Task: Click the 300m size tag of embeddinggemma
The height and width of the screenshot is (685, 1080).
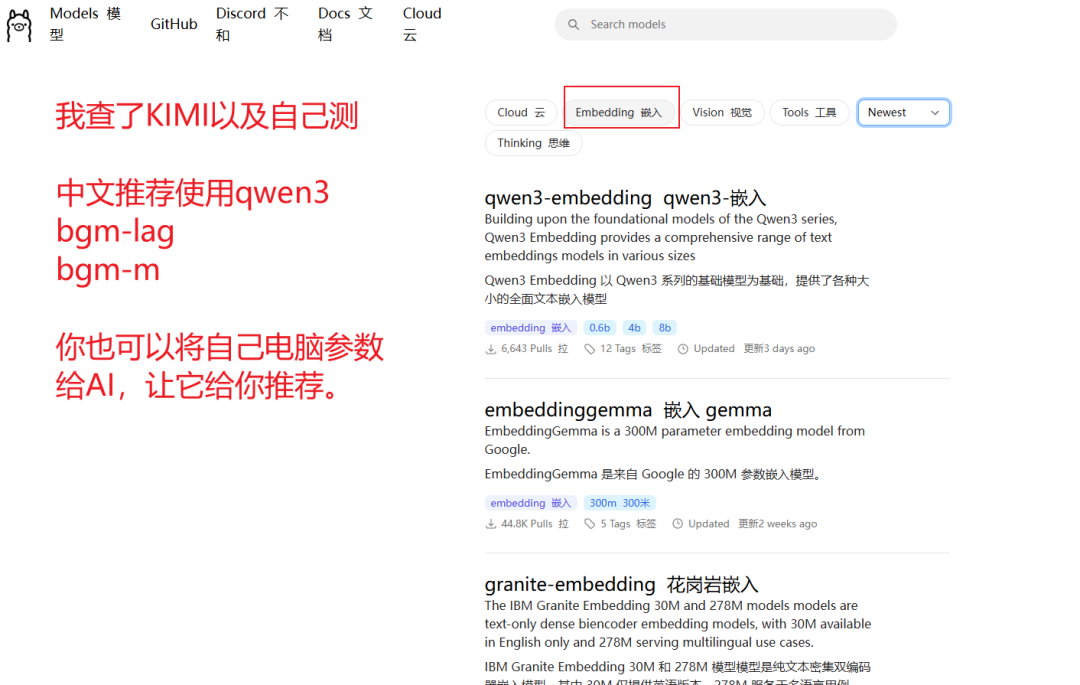Action: pos(619,503)
